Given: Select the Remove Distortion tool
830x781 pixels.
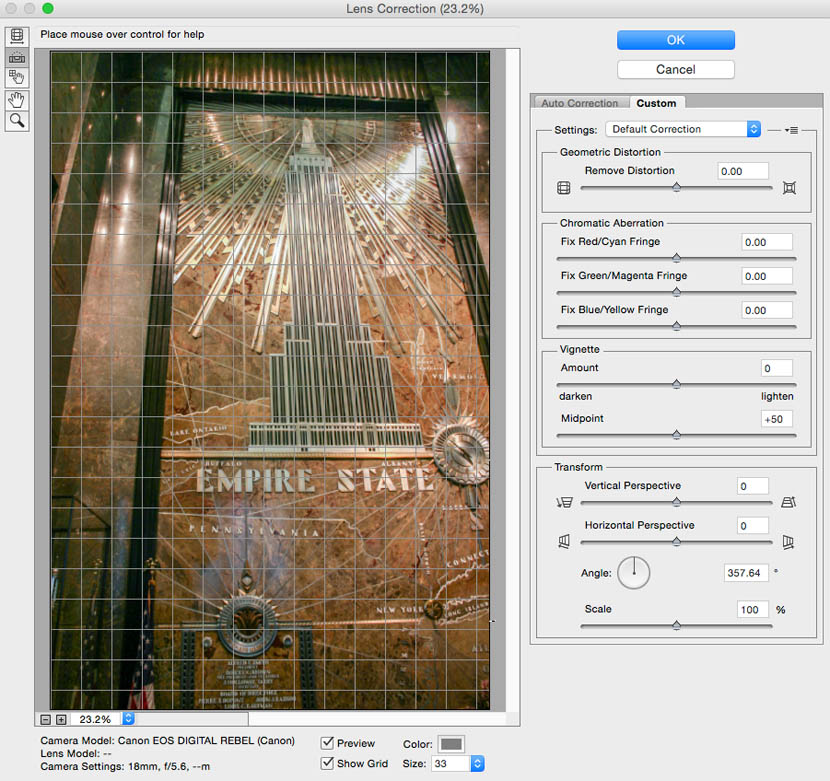Looking at the screenshot, I should click(17, 36).
